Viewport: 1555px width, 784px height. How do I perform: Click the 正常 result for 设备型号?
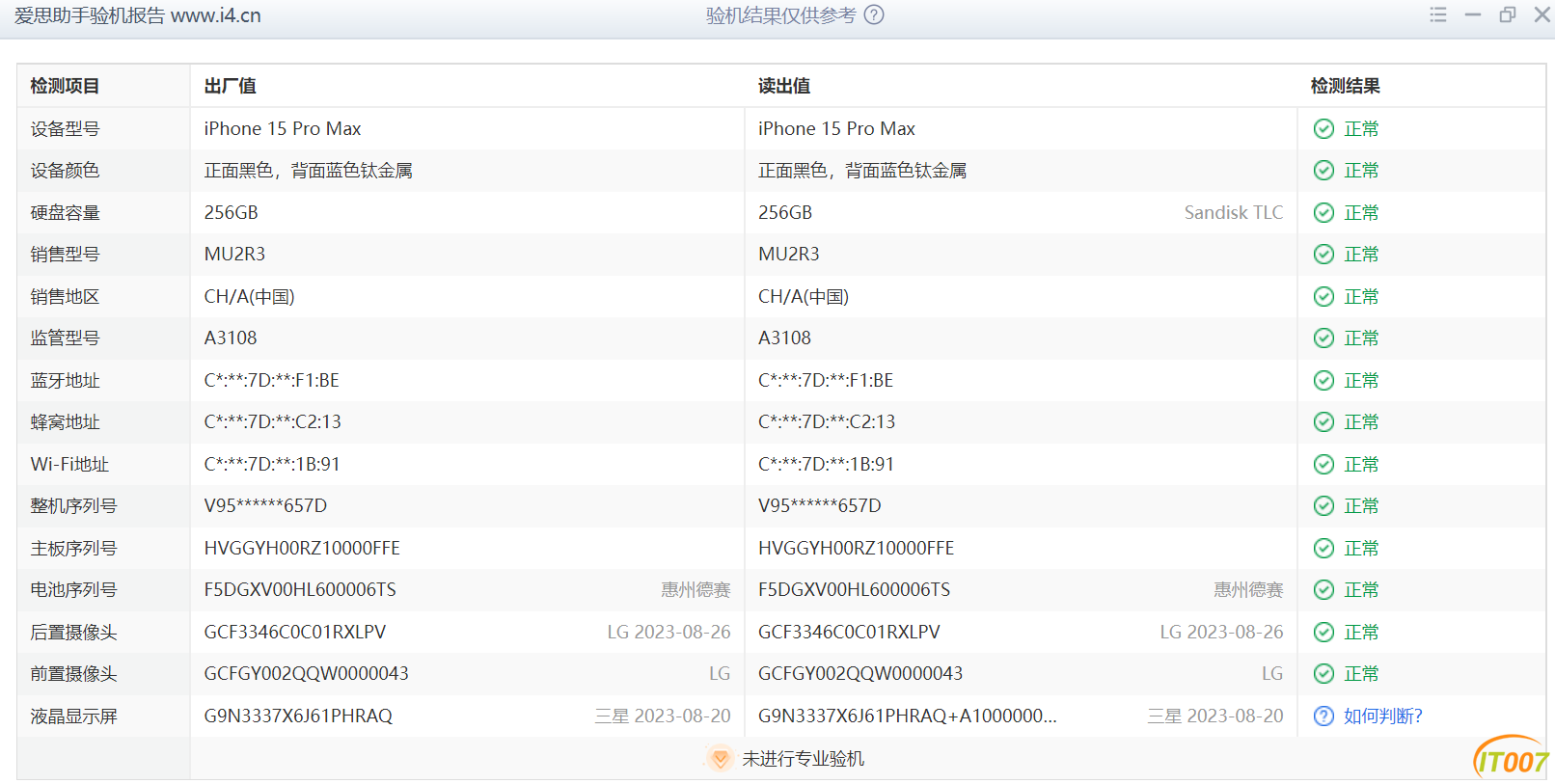click(x=1361, y=129)
